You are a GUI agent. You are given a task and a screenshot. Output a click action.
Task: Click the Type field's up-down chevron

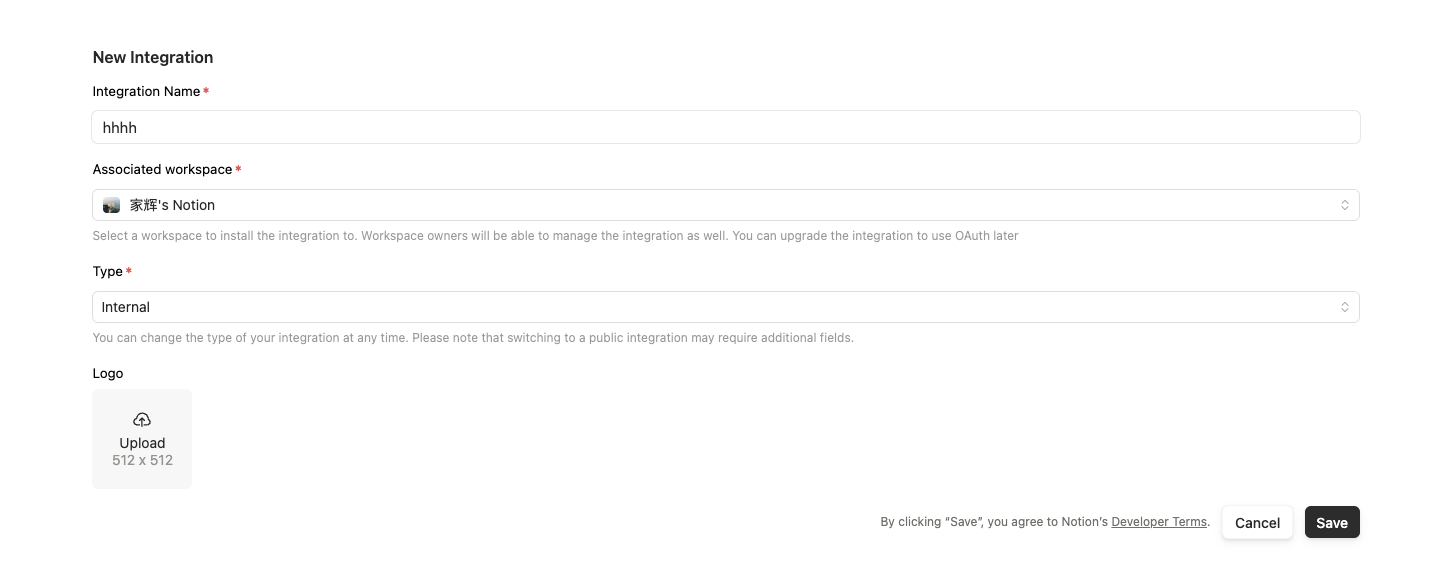point(1345,307)
